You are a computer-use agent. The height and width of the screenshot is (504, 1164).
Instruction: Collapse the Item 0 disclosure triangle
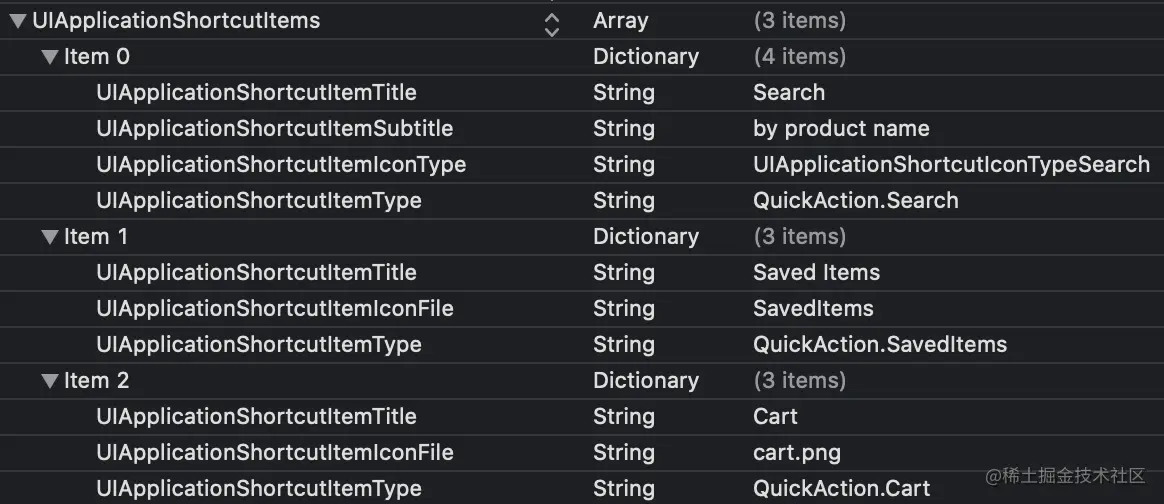(50, 57)
